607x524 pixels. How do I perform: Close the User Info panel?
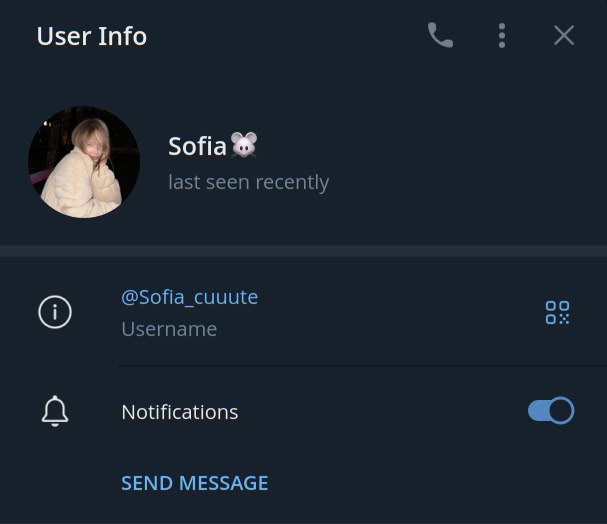pyautogui.click(x=564, y=36)
